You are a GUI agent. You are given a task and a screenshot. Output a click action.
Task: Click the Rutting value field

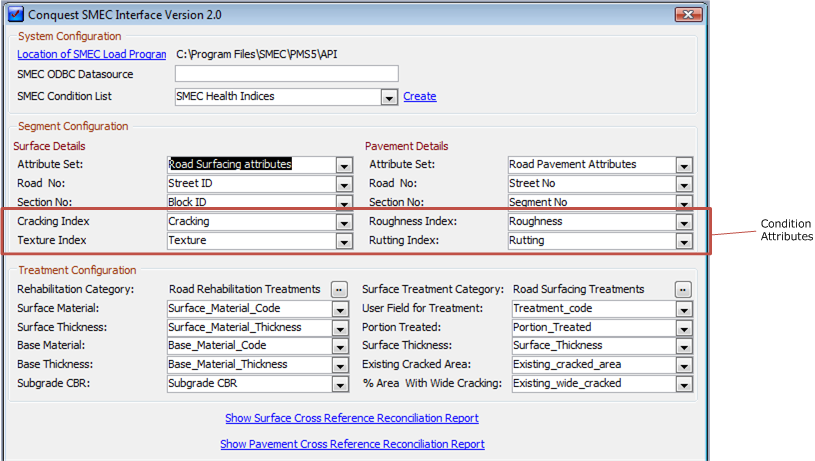pyautogui.click(x=592, y=241)
